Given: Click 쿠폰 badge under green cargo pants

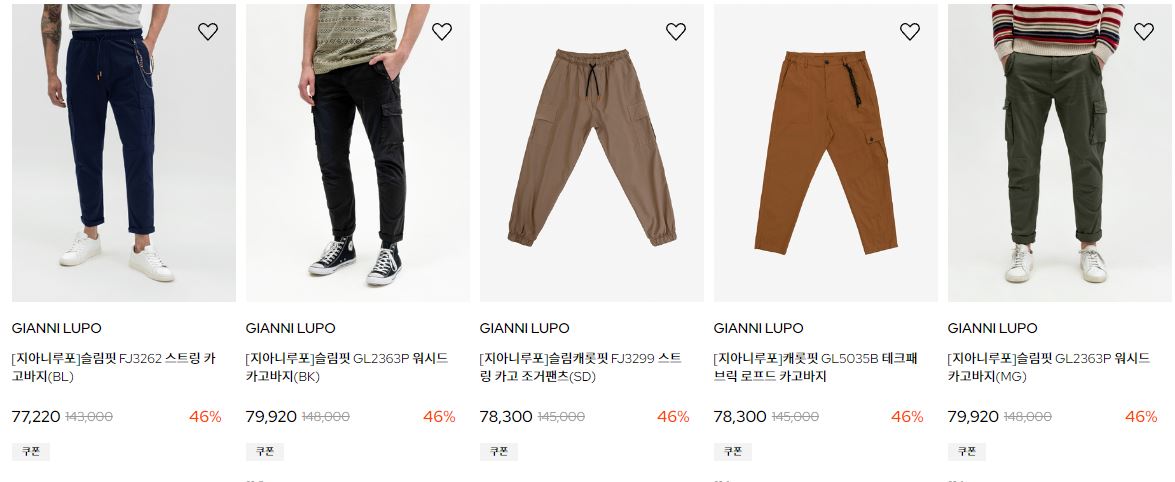Looking at the screenshot, I should coord(966,451).
